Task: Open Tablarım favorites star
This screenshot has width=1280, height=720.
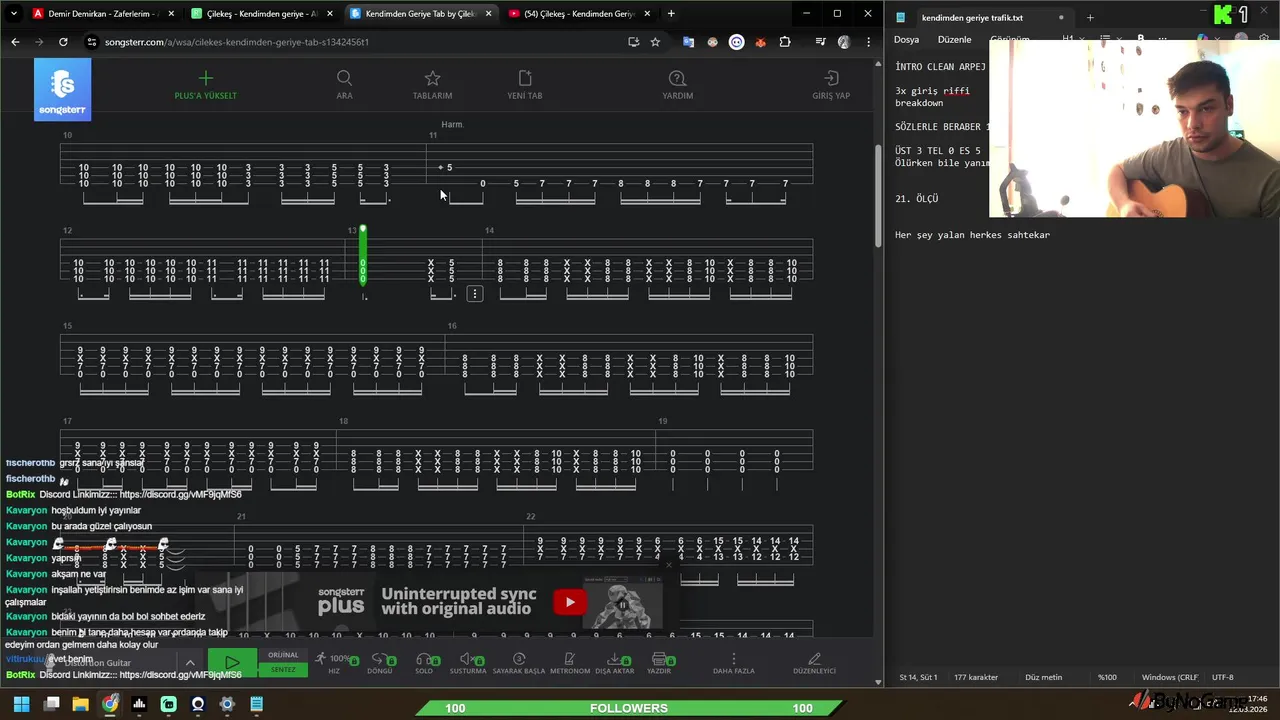Action: pos(432,78)
